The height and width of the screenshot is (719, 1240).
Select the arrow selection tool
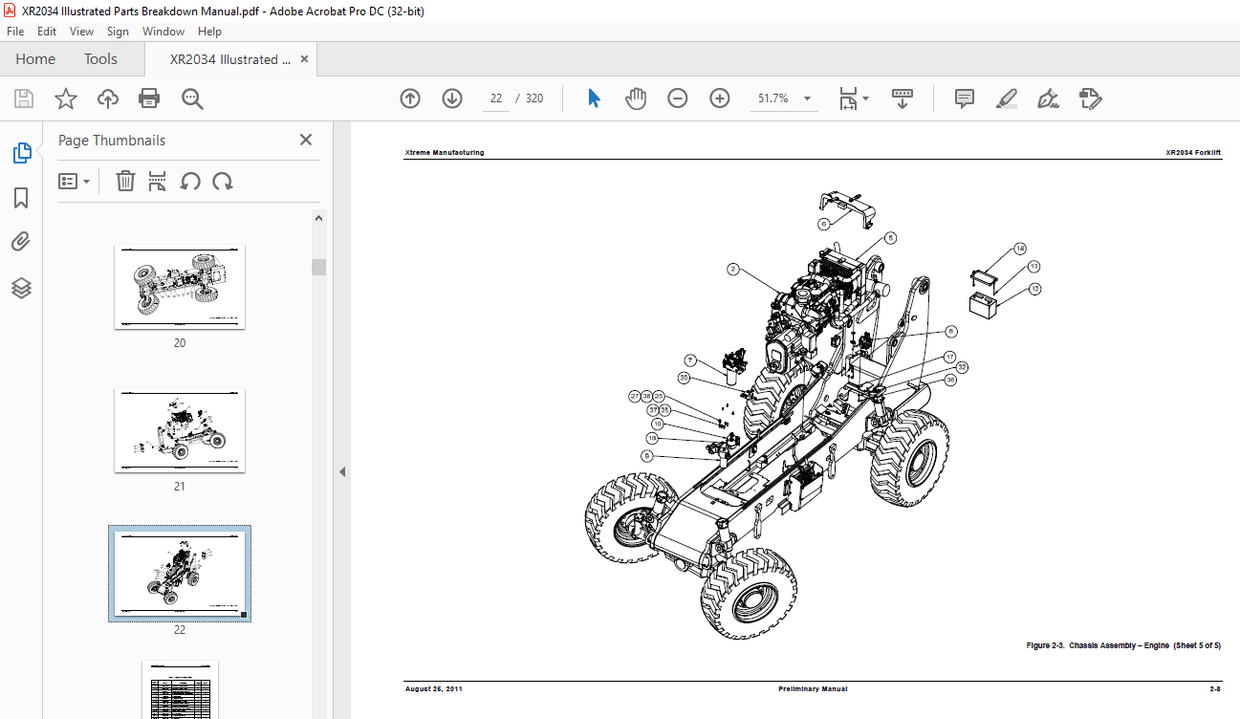tap(593, 98)
